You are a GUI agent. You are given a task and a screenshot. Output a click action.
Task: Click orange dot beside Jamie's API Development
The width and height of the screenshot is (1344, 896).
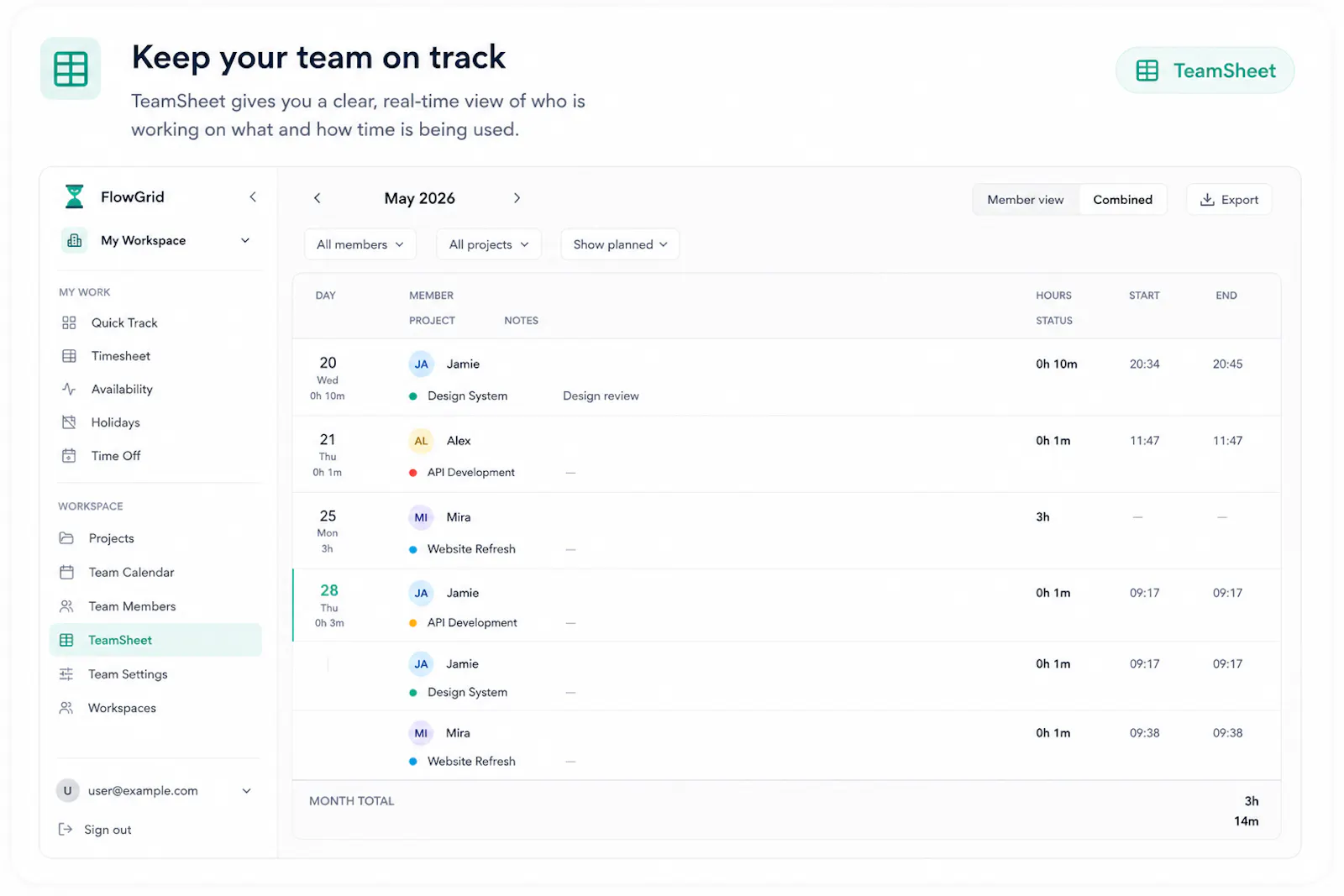click(413, 623)
